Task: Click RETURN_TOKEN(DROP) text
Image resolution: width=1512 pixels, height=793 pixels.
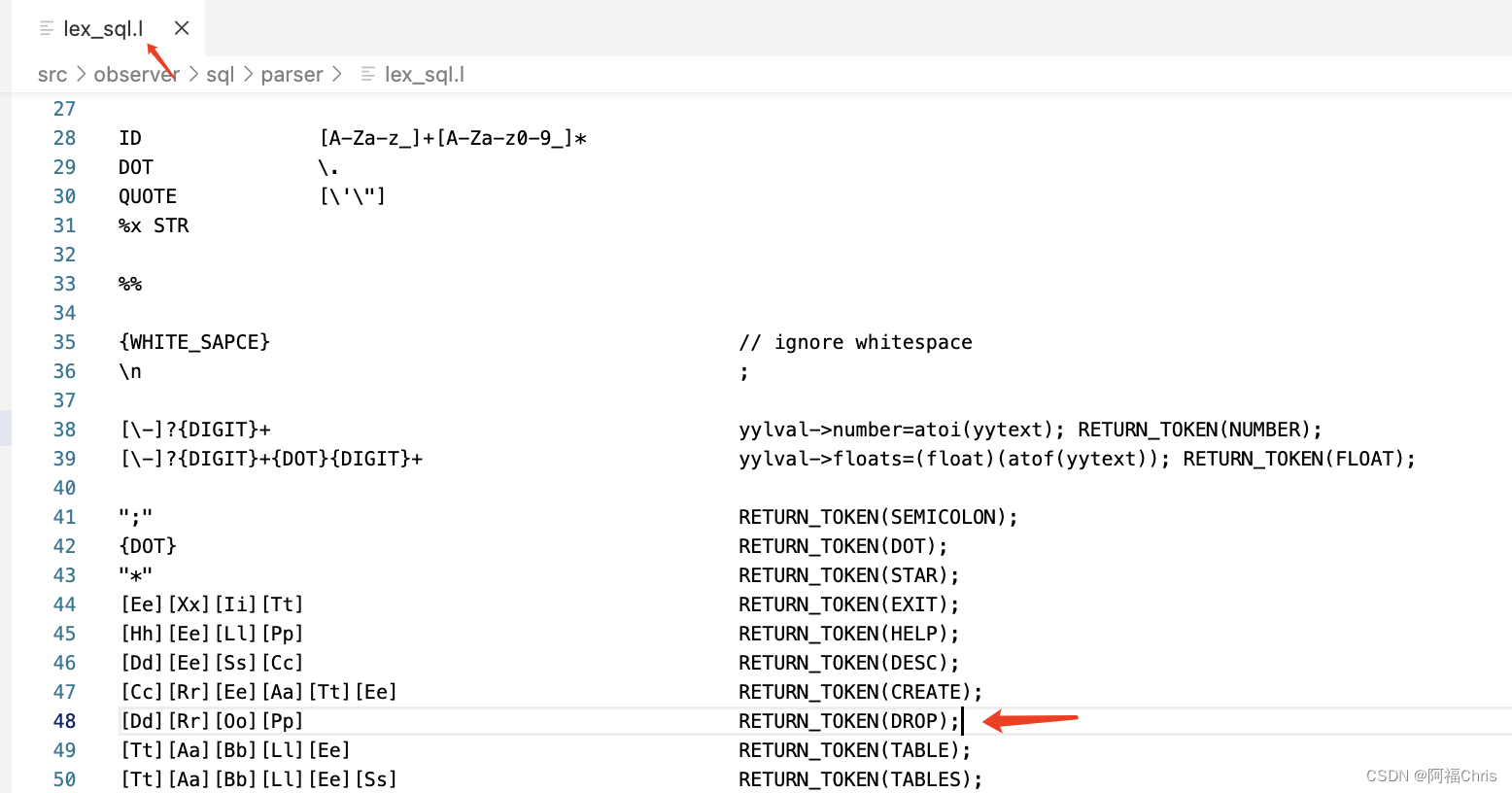Action: (843, 721)
